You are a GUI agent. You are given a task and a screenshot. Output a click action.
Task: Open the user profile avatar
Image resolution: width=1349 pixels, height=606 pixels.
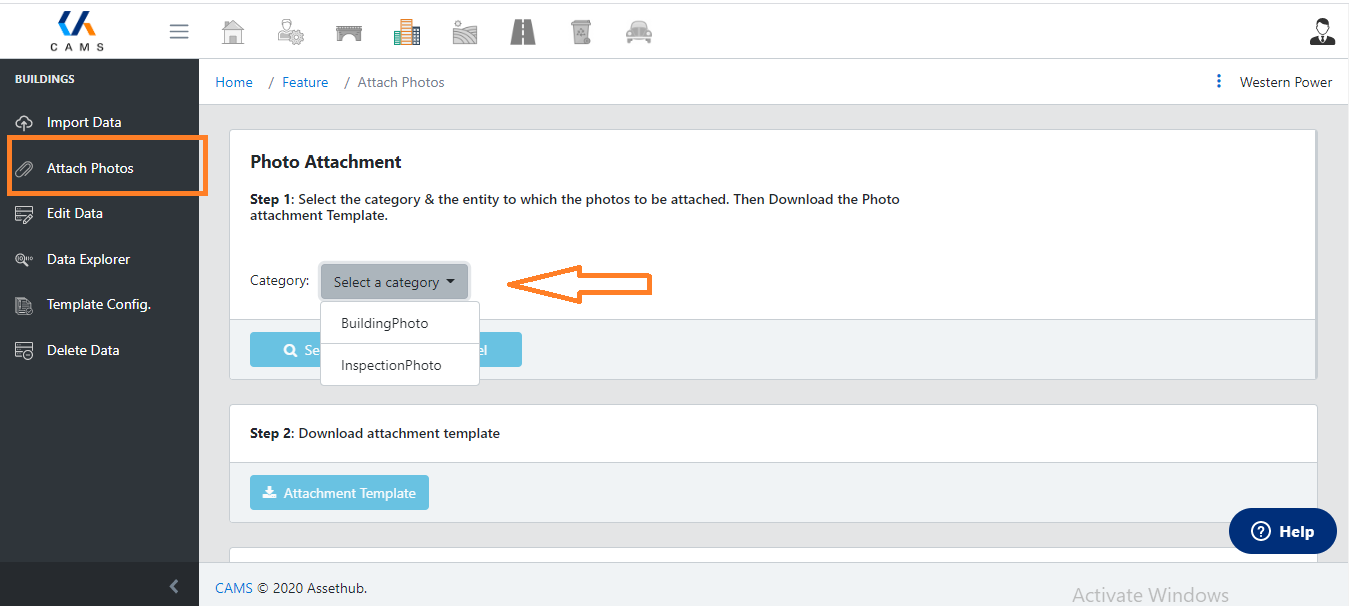pos(1322,32)
